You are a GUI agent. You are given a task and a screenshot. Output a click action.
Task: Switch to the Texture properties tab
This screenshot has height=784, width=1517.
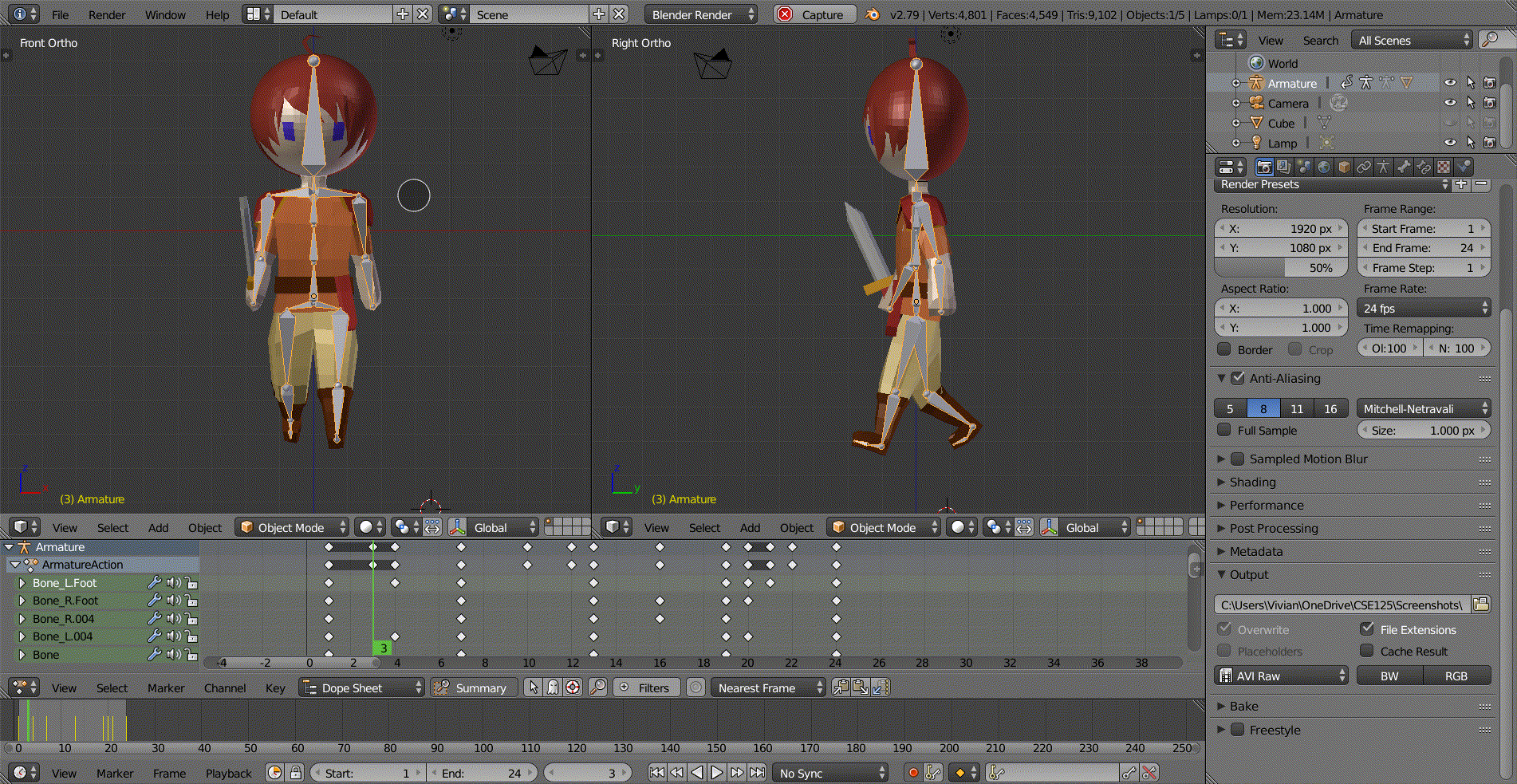coord(1444,167)
